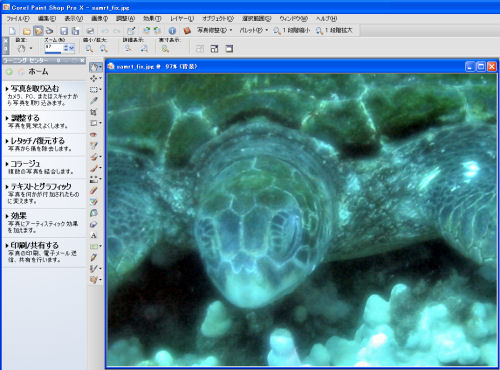Expand the 写真を取り込む topic
Screen dimensions: 500x370
(x=35, y=89)
